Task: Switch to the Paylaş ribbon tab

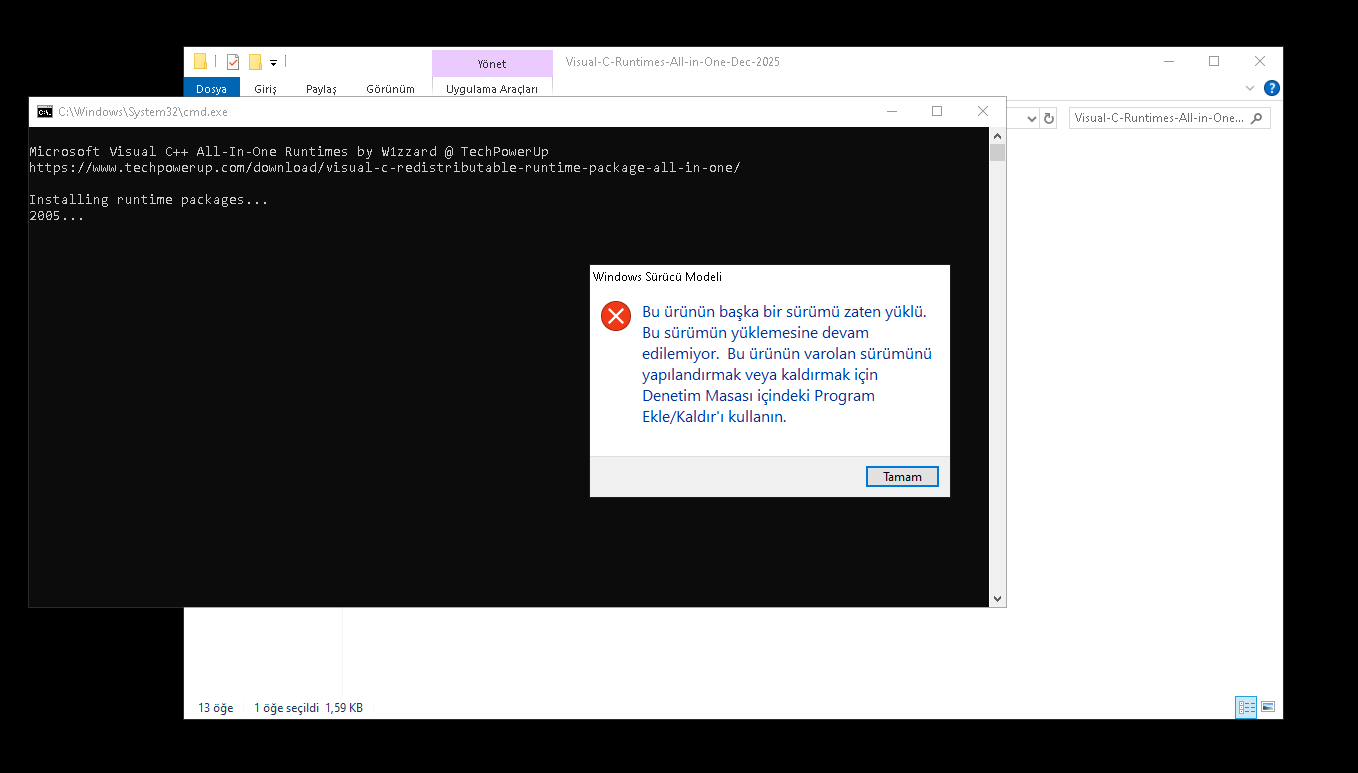Action: (321, 89)
